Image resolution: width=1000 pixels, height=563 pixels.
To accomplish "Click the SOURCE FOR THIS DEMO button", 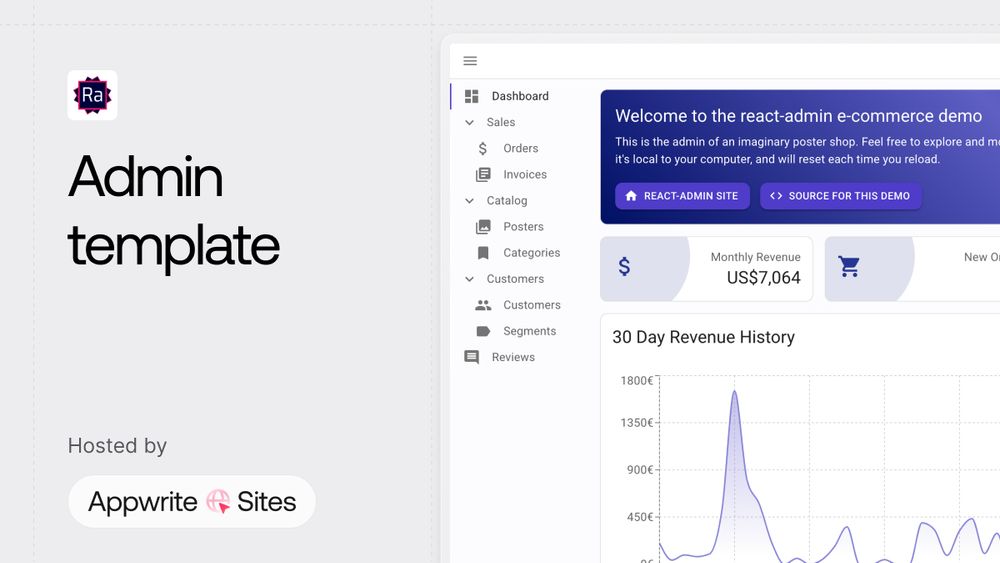I will pos(841,196).
